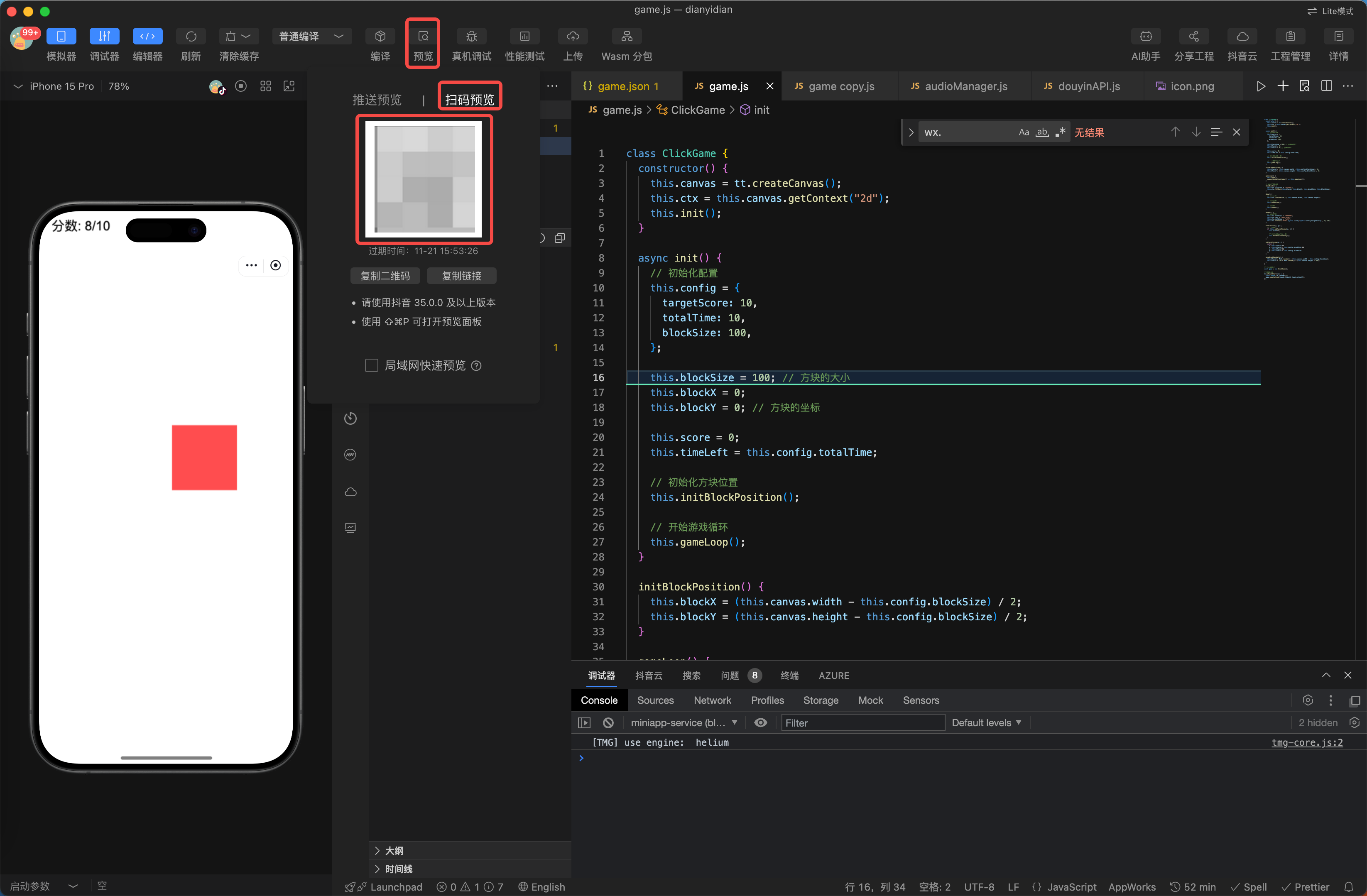Click the 复制链接 button

point(461,276)
